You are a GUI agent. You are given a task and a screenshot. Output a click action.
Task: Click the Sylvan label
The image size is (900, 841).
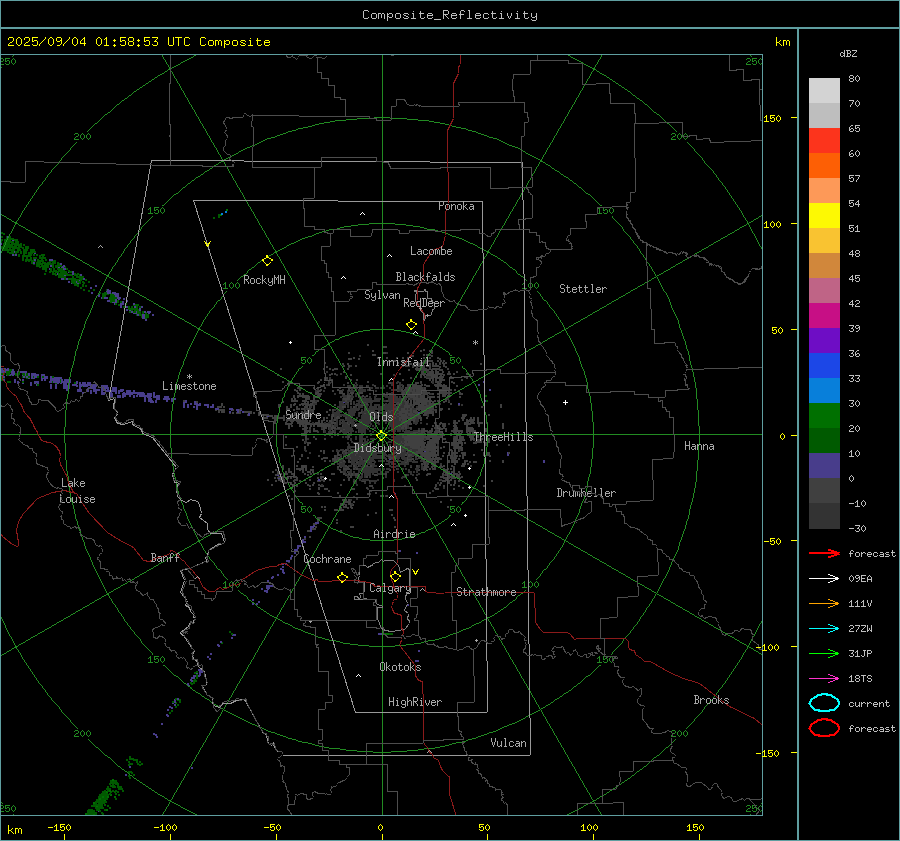click(382, 295)
